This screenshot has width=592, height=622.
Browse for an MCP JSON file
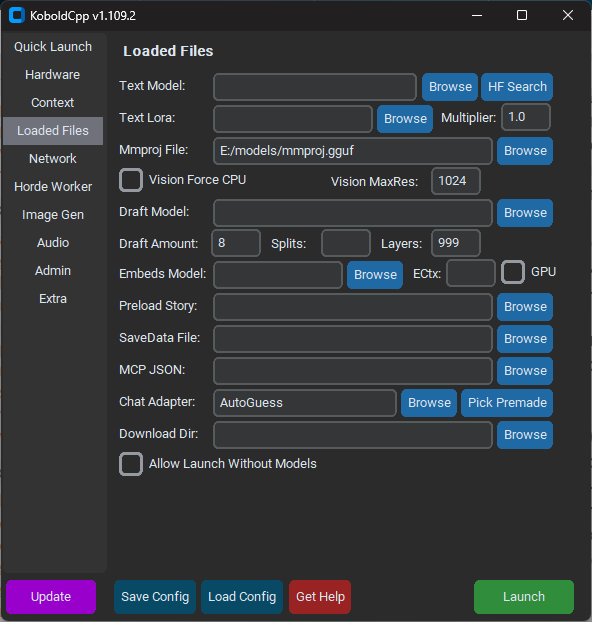525,371
